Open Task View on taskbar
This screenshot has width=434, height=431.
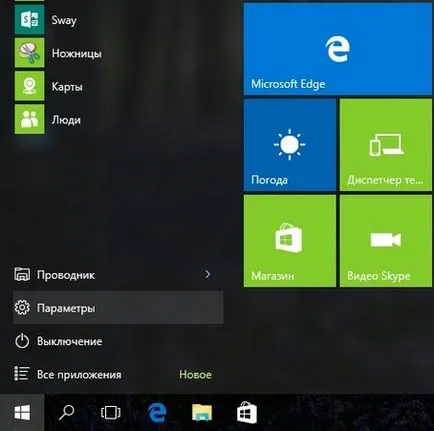point(111,413)
